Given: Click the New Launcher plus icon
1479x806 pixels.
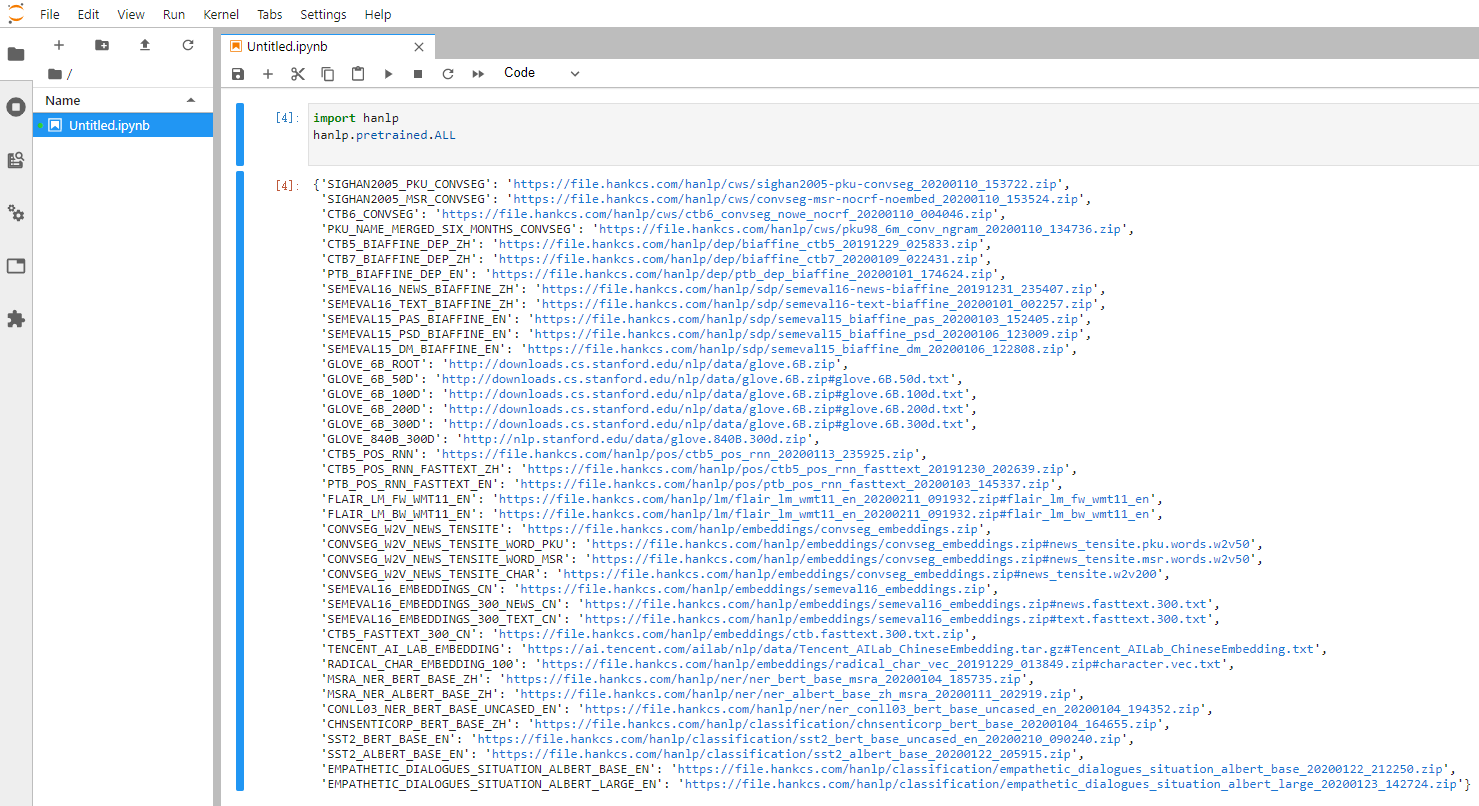Looking at the screenshot, I should 59,45.
